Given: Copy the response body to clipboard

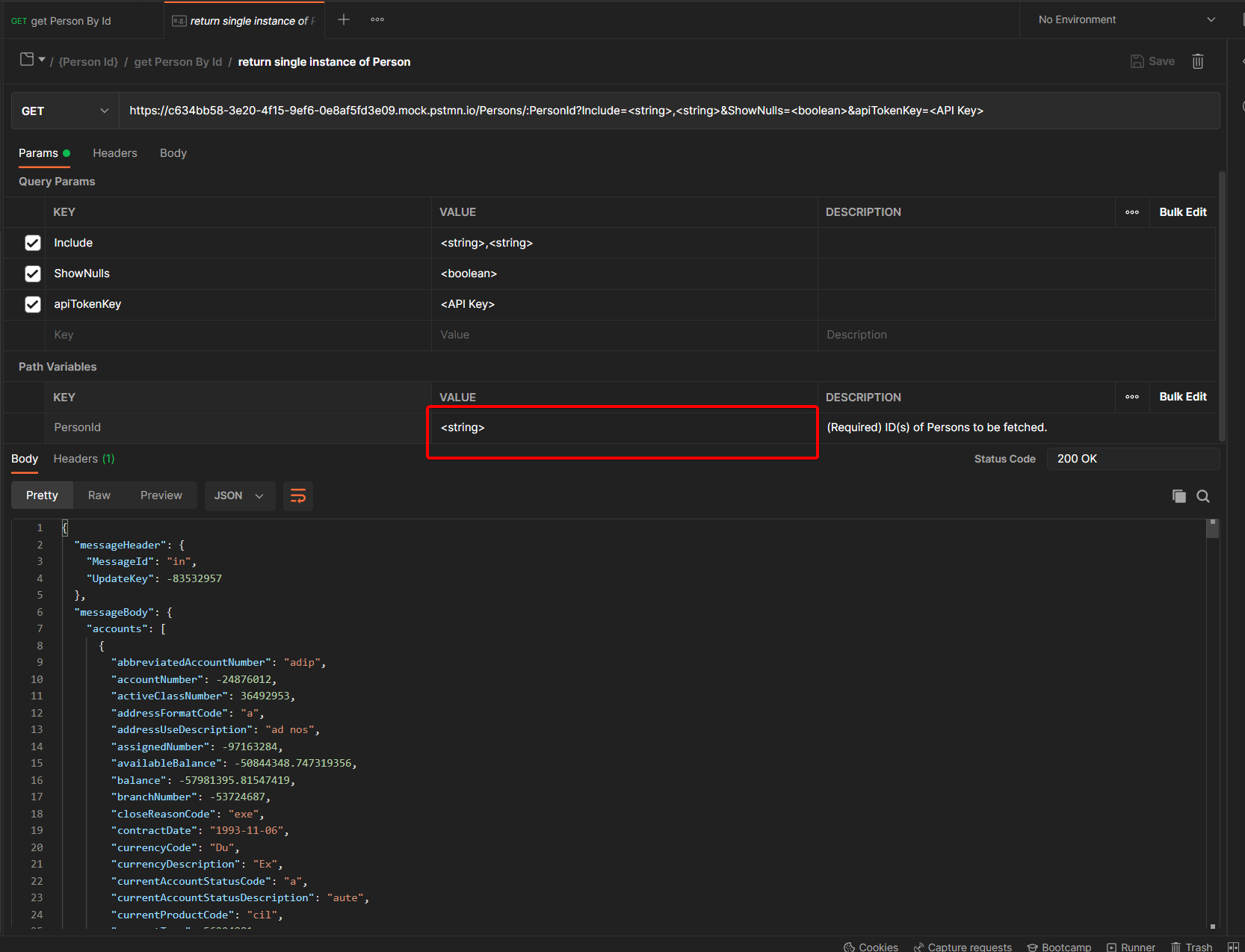Looking at the screenshot, I should (1178, 495).
